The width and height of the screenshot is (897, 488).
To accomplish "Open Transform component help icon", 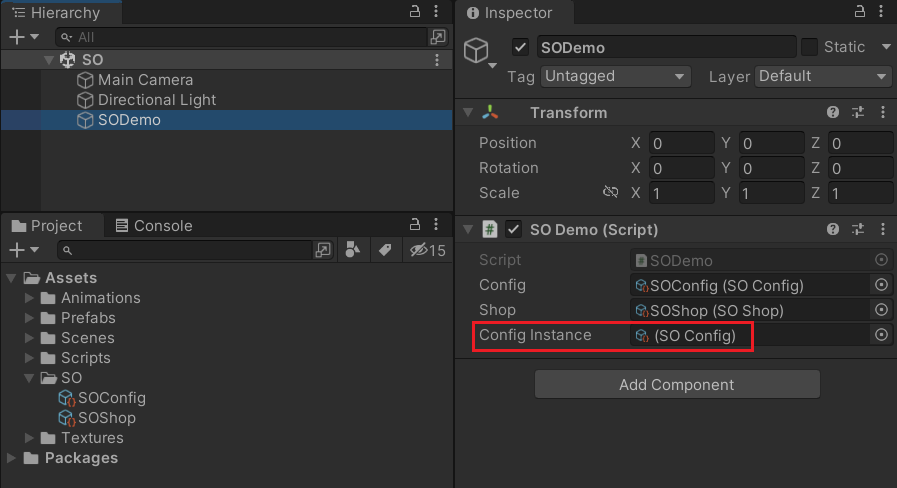I will tap(833, 112).
